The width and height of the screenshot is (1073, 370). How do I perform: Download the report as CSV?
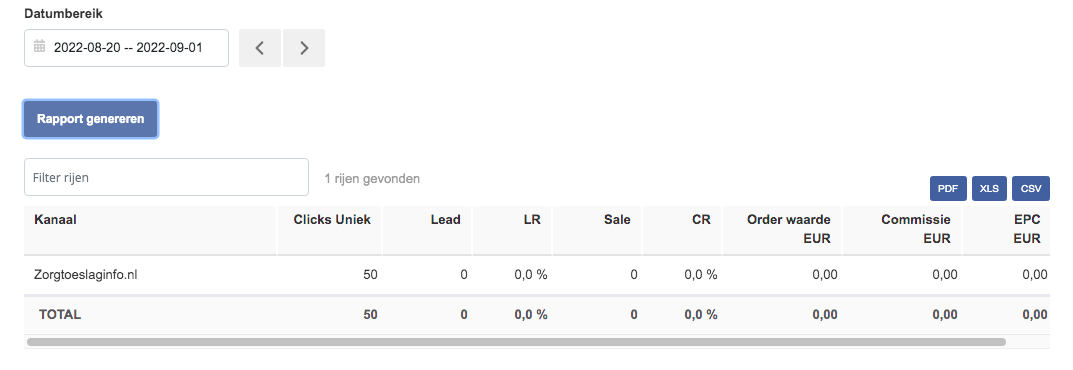(x=1031, y=189)
